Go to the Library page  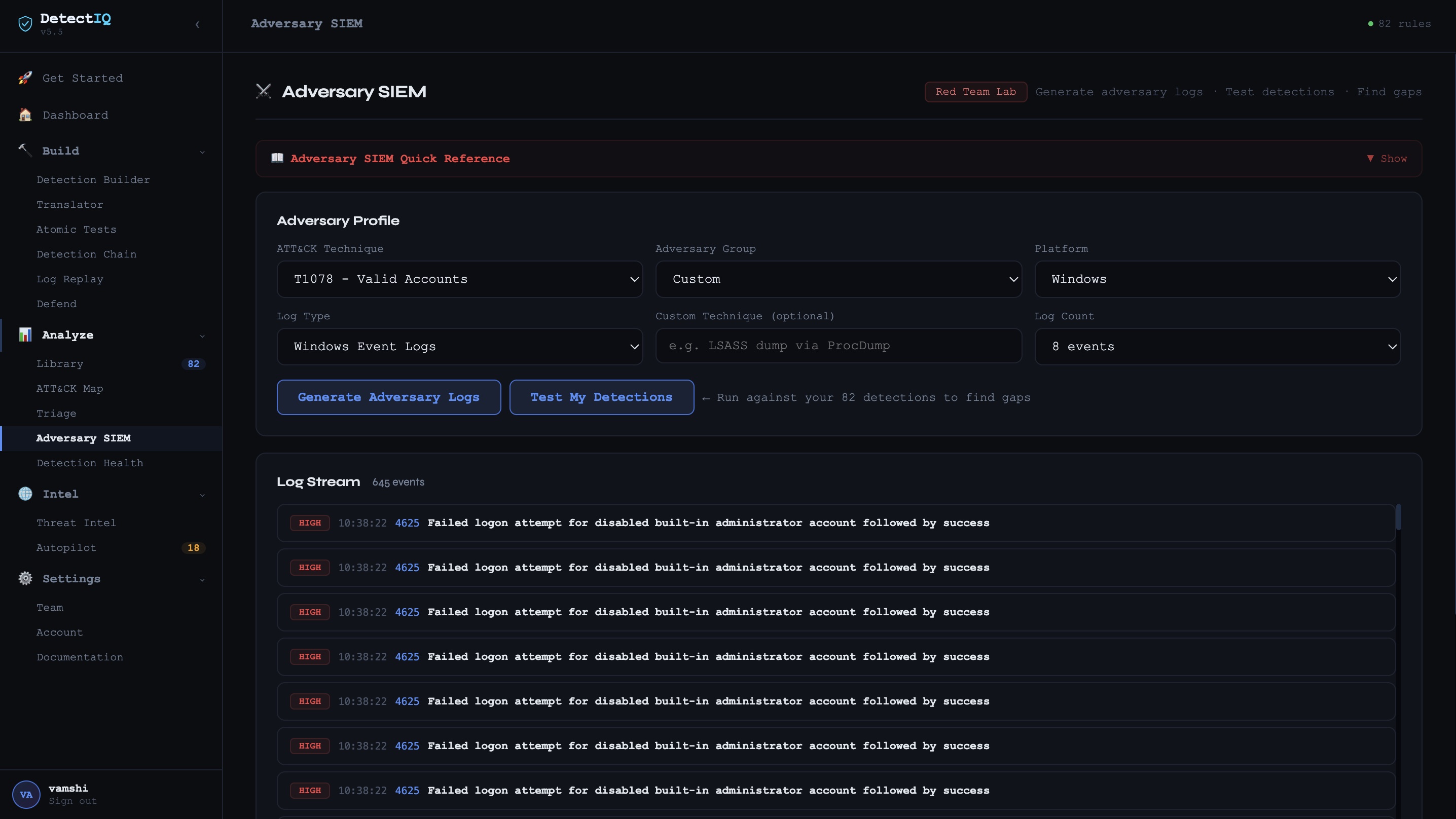point(60,363)
